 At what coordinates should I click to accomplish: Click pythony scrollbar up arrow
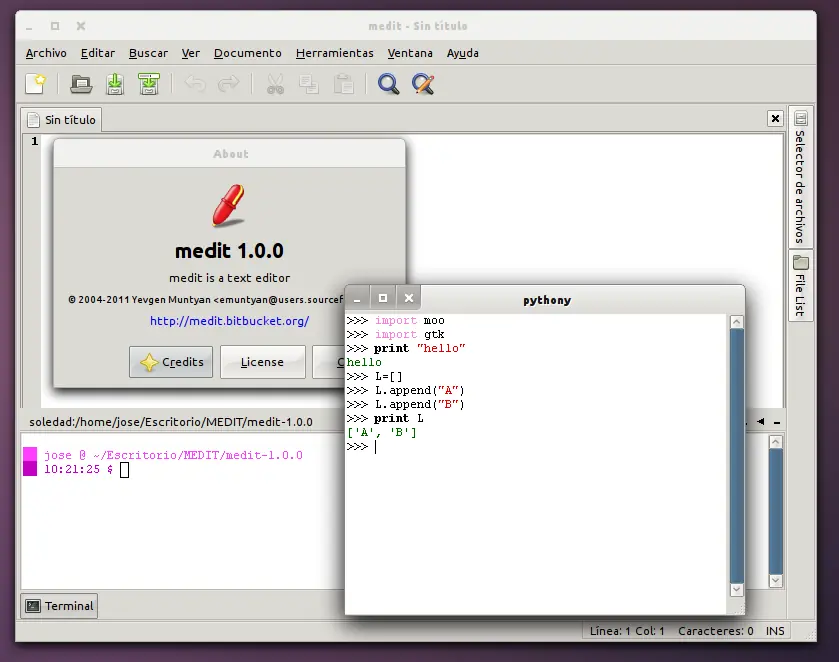[x=736, y=322]
